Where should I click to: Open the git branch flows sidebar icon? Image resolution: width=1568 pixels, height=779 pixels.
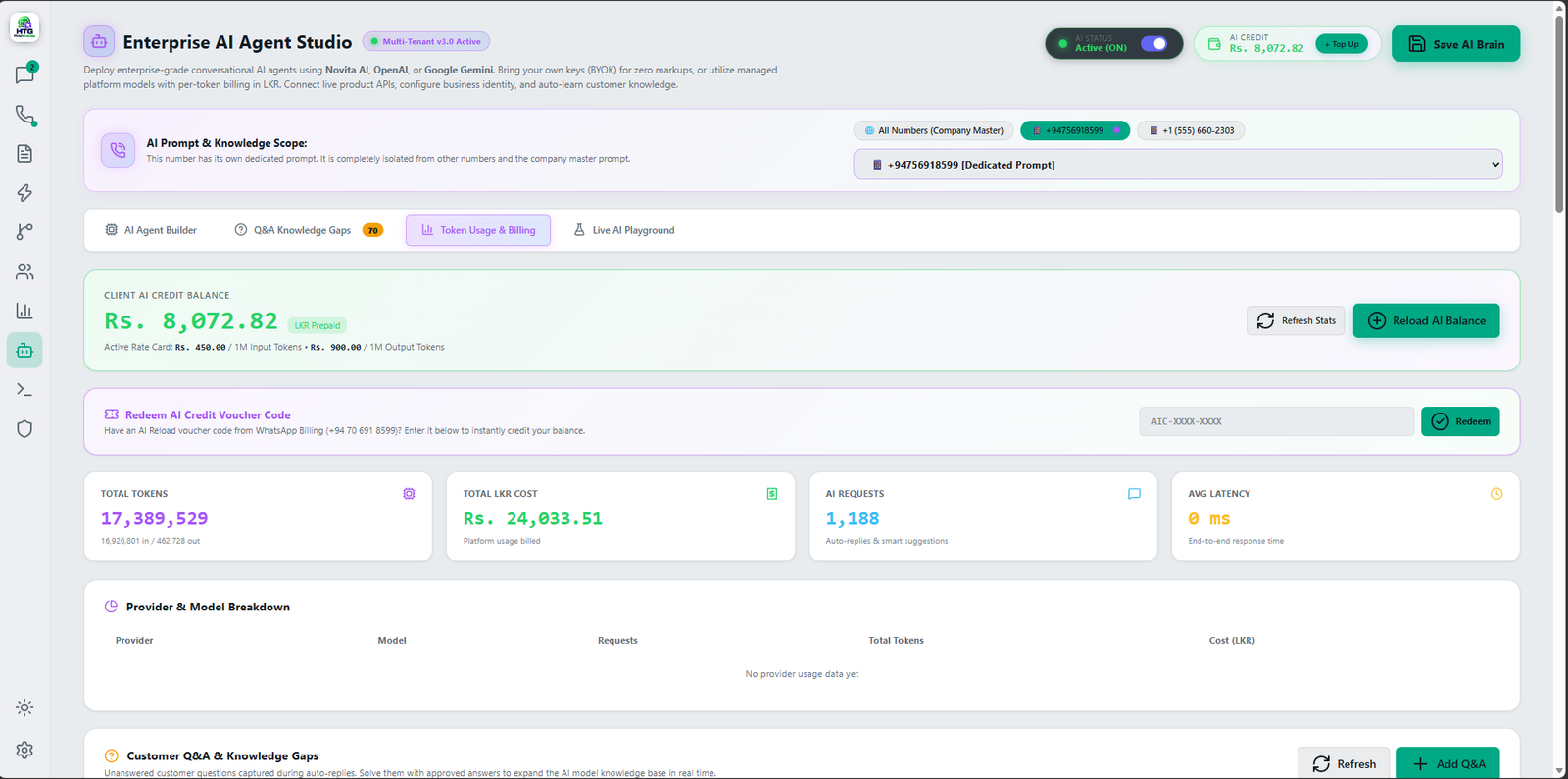(24, 232)
